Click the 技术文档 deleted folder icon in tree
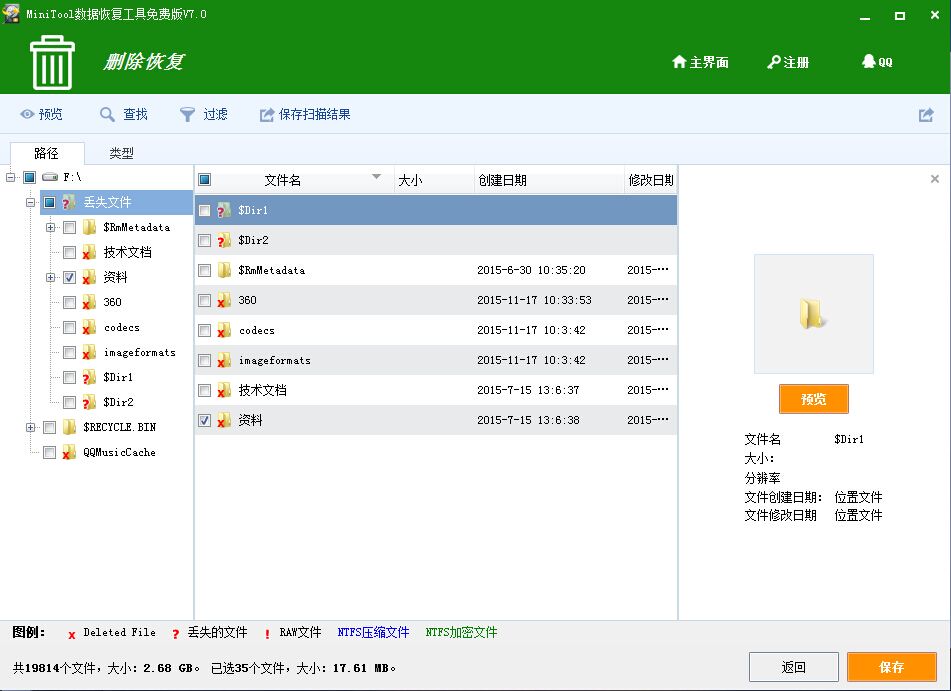The width and height of the screenshot is (951, 691). coord(89,252)
